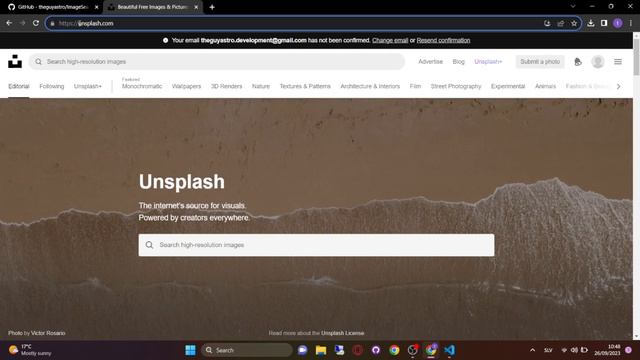The width and height of the screenshot is (640, 360).
Task: Focus the top search high-resolution images field
Action: coord(217,62)
